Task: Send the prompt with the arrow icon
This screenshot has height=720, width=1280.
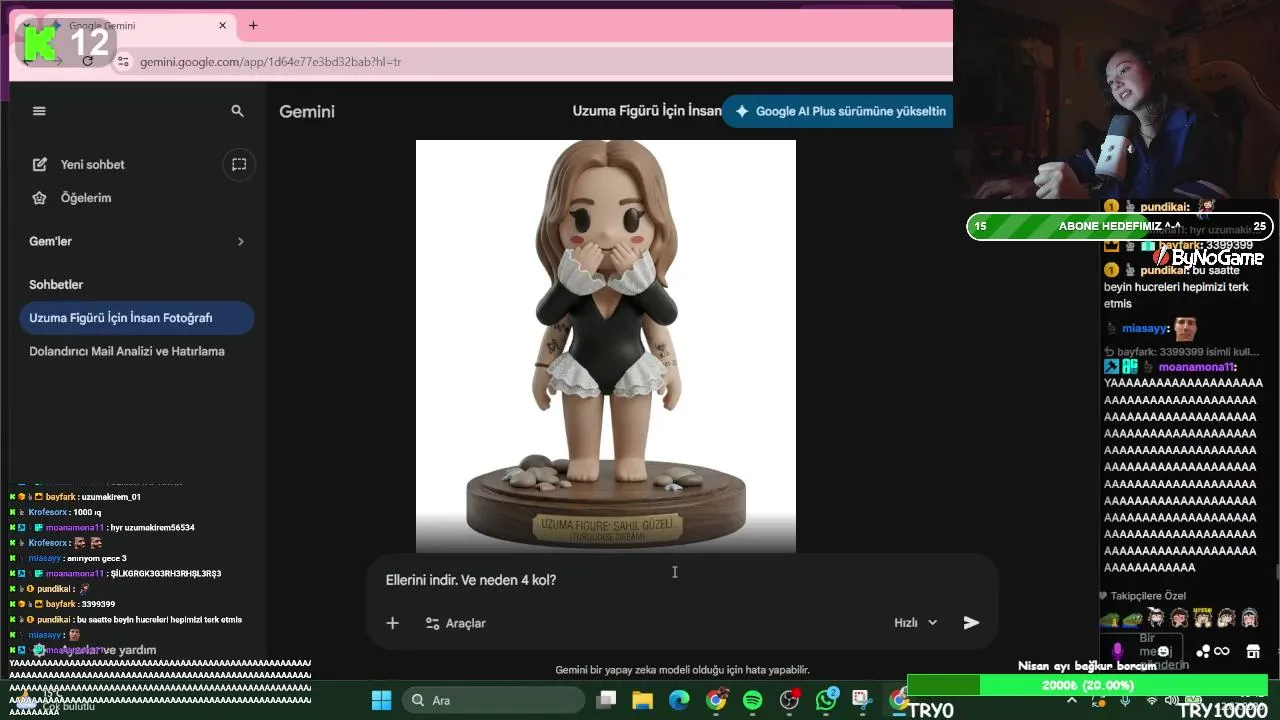Action: pyautogui.click(x=971, y=622)
